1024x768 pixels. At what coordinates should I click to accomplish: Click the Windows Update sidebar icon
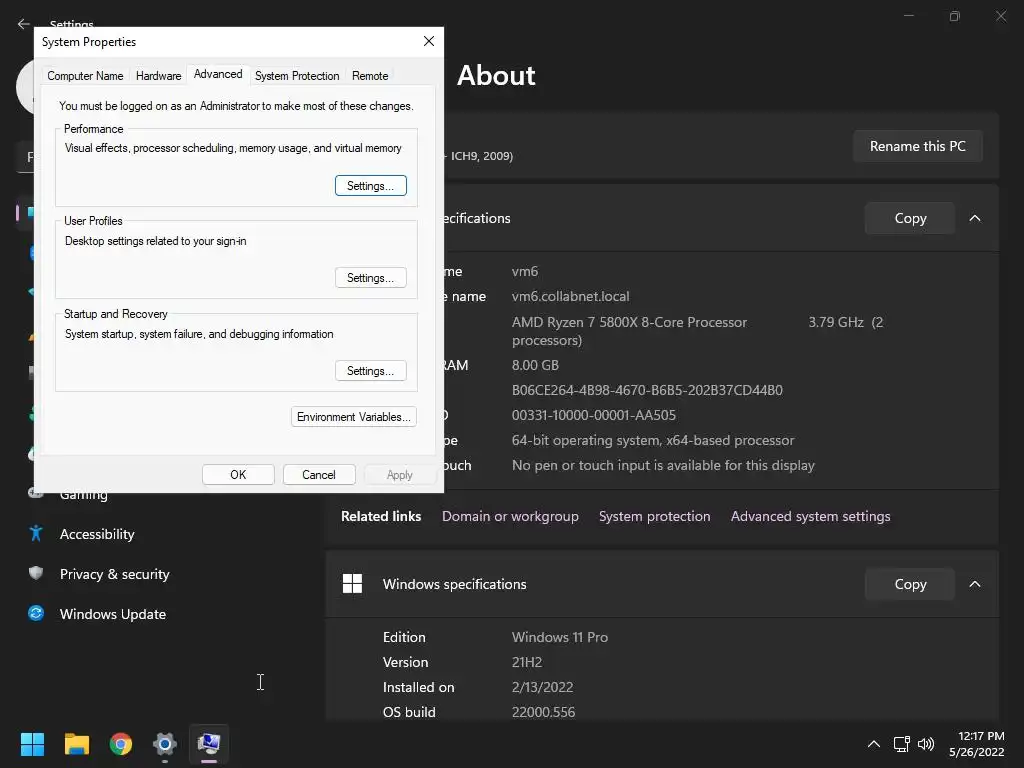[36, 613]
